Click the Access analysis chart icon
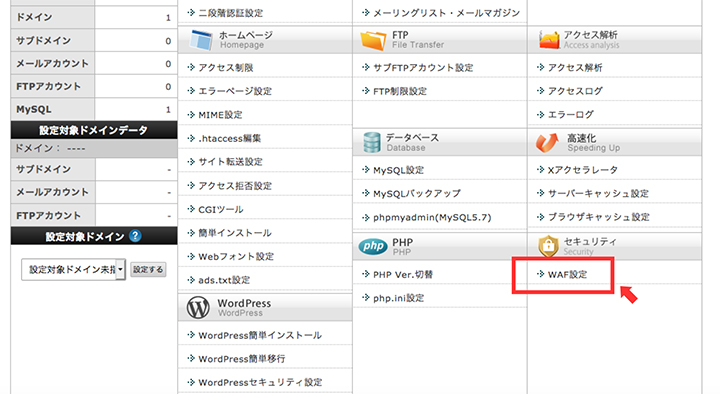 click(x=549, y=40)
